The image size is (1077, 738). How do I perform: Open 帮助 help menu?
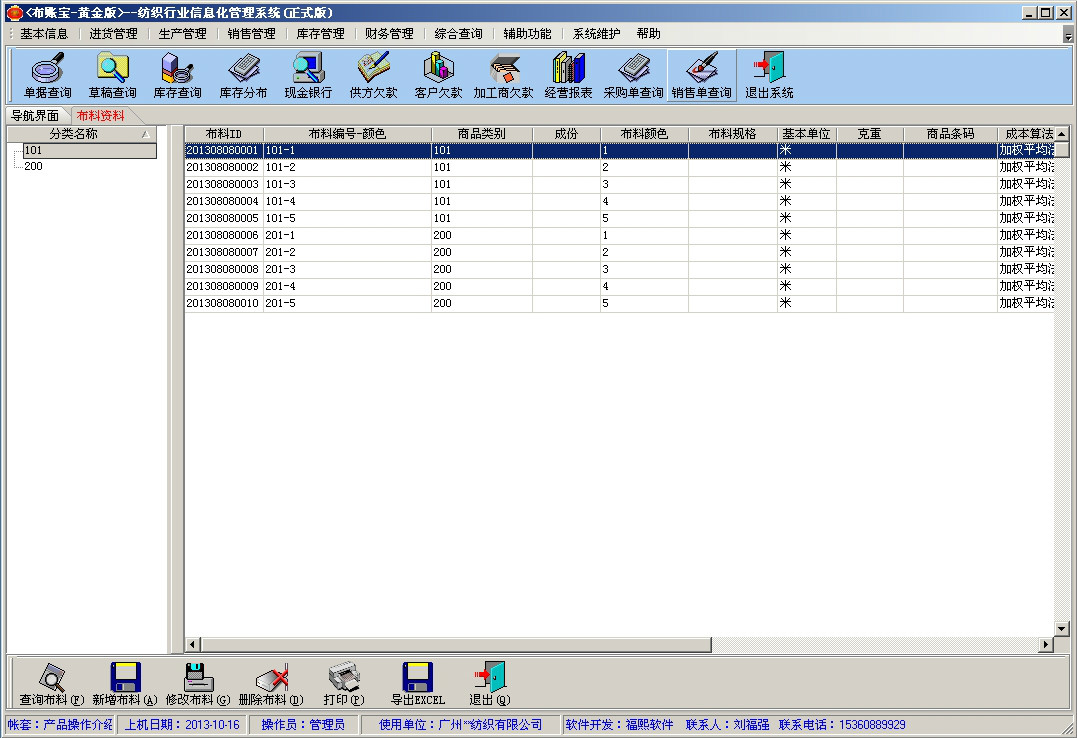tap(648, 34)
